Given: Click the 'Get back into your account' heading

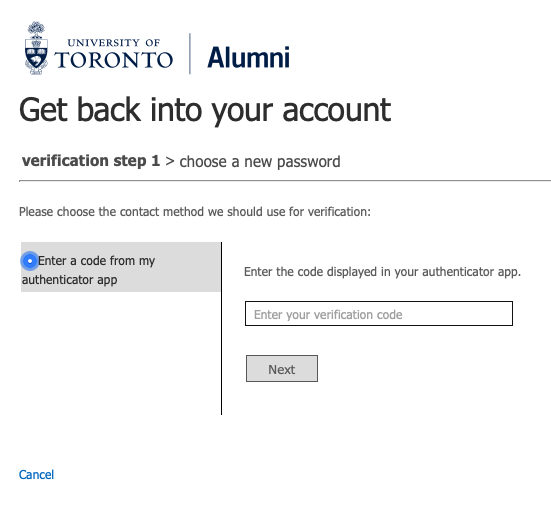Looking at the screenshot, I should [205, 110].
